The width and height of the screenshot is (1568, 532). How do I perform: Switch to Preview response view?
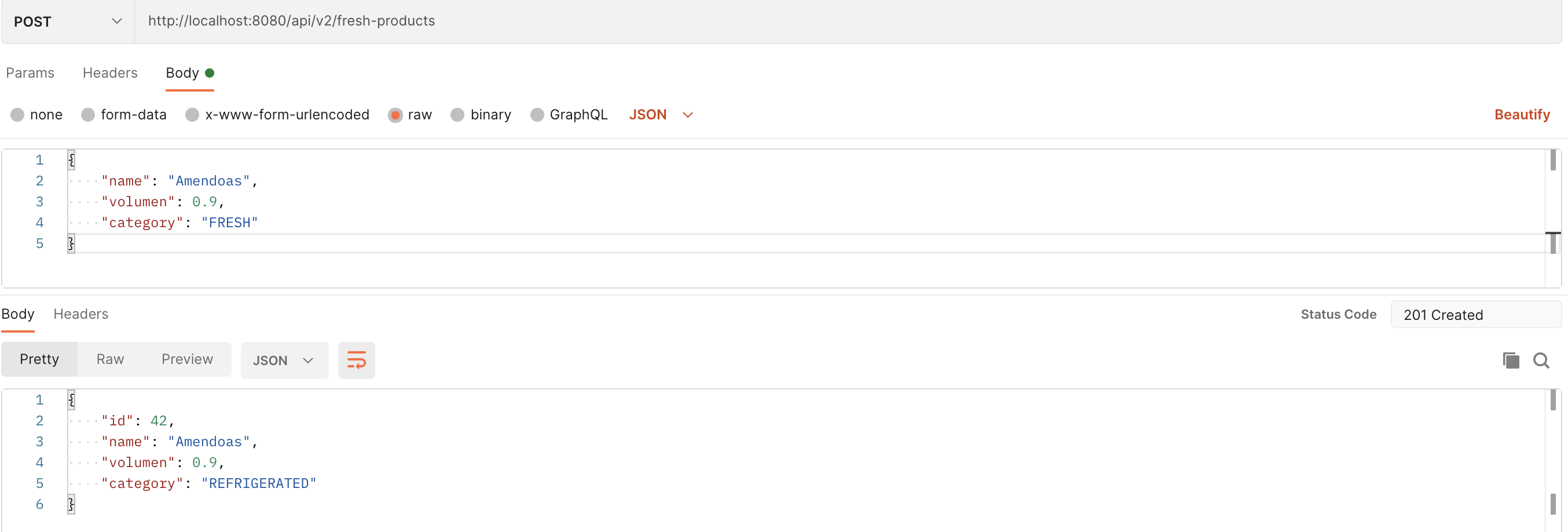tap(187, 359)
